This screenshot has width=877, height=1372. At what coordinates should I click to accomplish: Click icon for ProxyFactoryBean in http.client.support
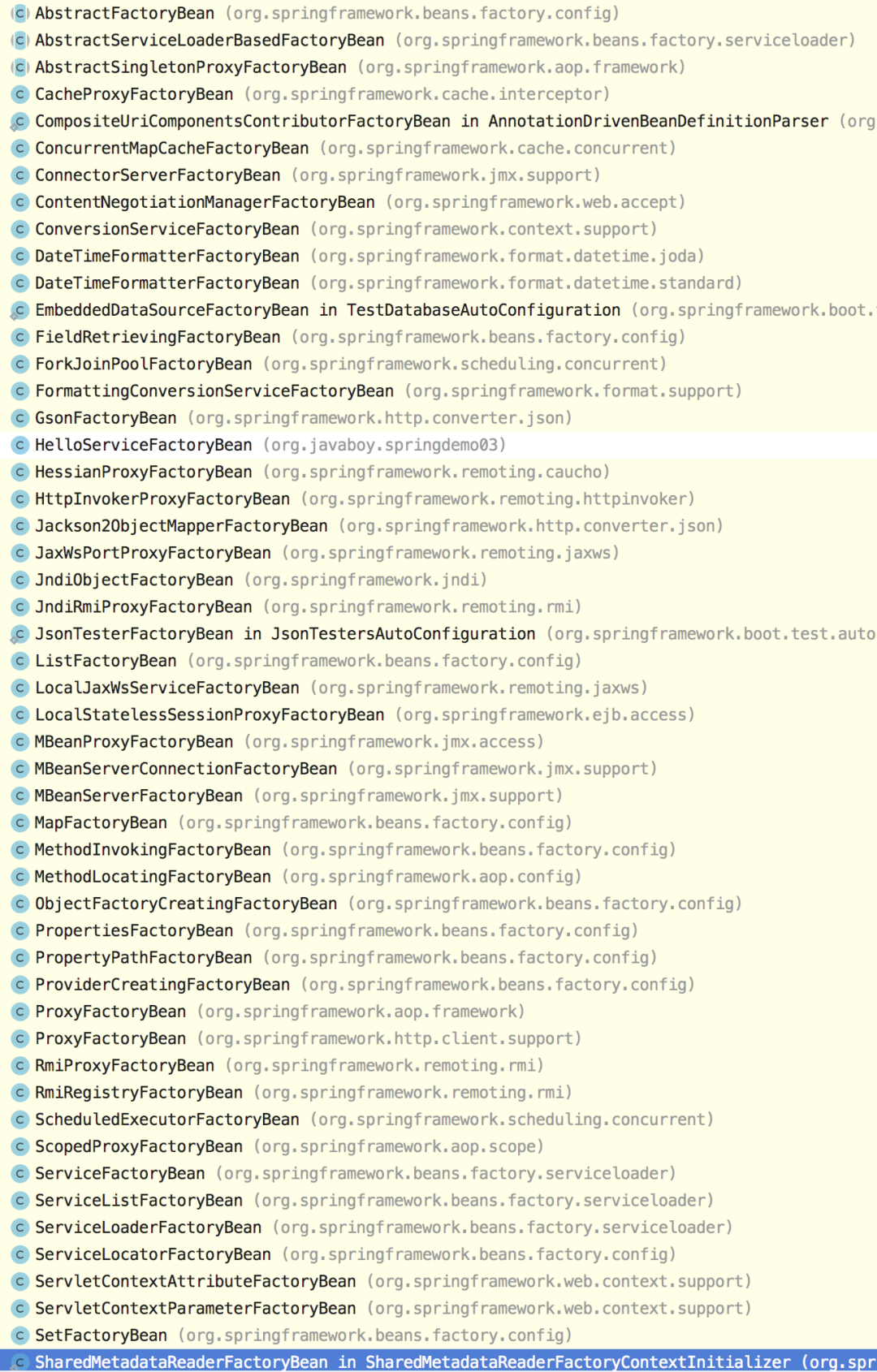tap(19, 1038)
